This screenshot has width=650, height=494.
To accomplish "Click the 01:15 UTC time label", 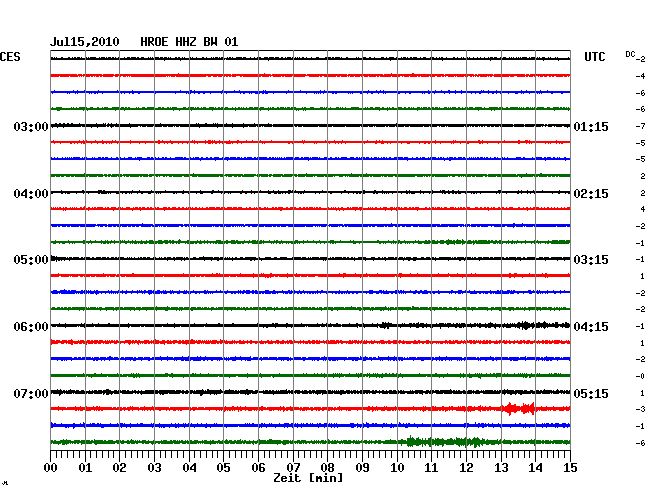I will 591,126.
